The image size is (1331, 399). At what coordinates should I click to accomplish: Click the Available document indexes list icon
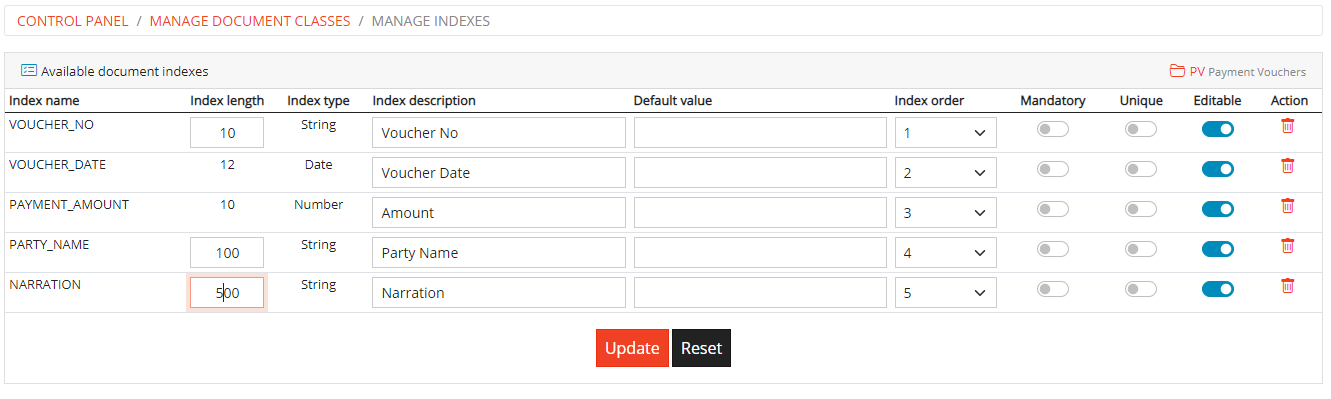tap(29, 71)
